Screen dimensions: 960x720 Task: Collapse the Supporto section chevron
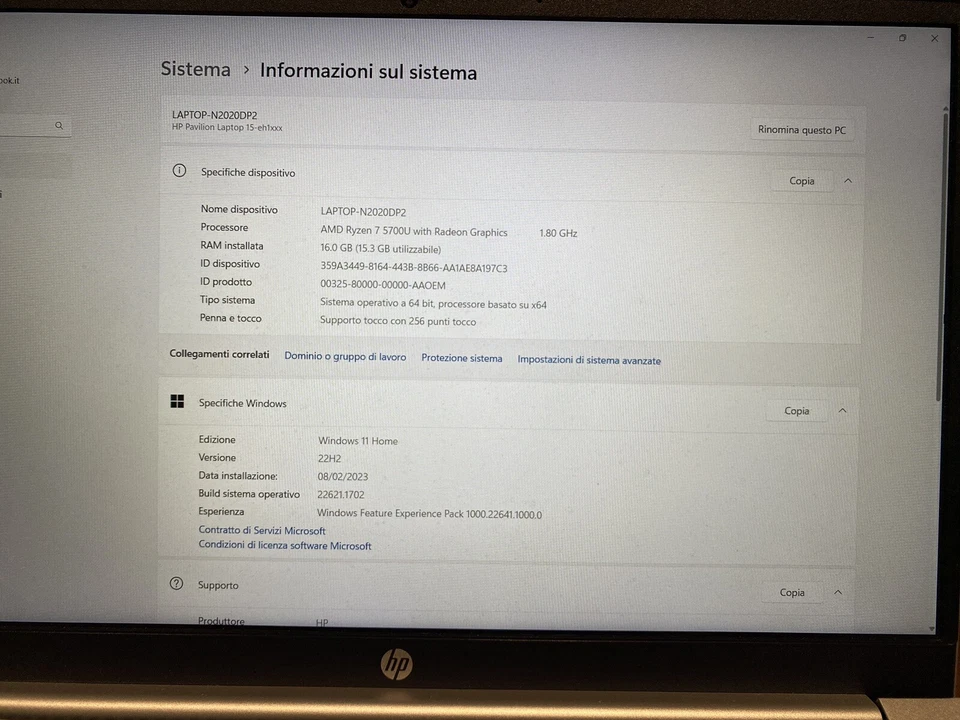pos(837,592)
